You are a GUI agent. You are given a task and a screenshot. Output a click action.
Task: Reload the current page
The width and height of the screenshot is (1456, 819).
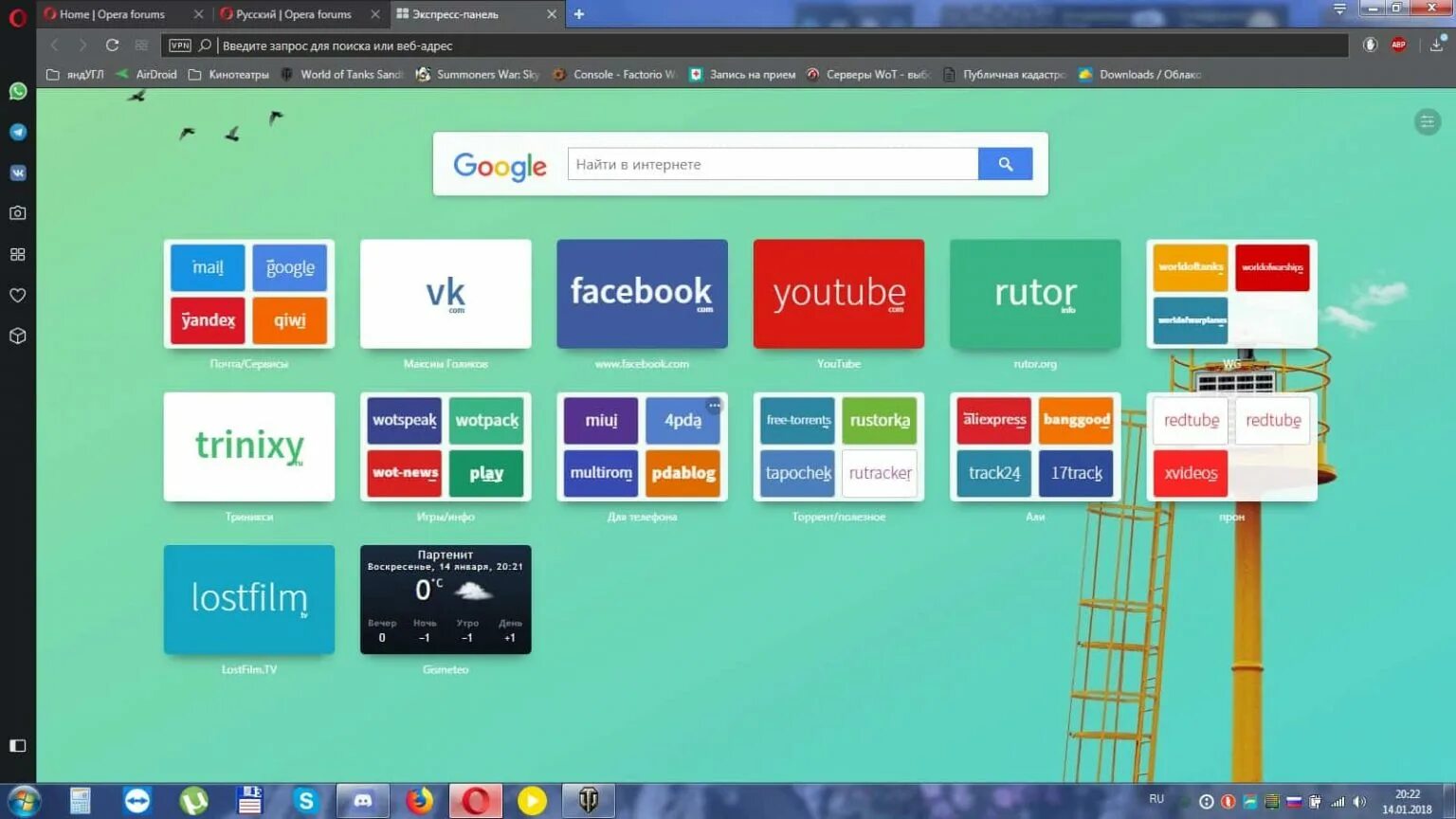point(112,45)
